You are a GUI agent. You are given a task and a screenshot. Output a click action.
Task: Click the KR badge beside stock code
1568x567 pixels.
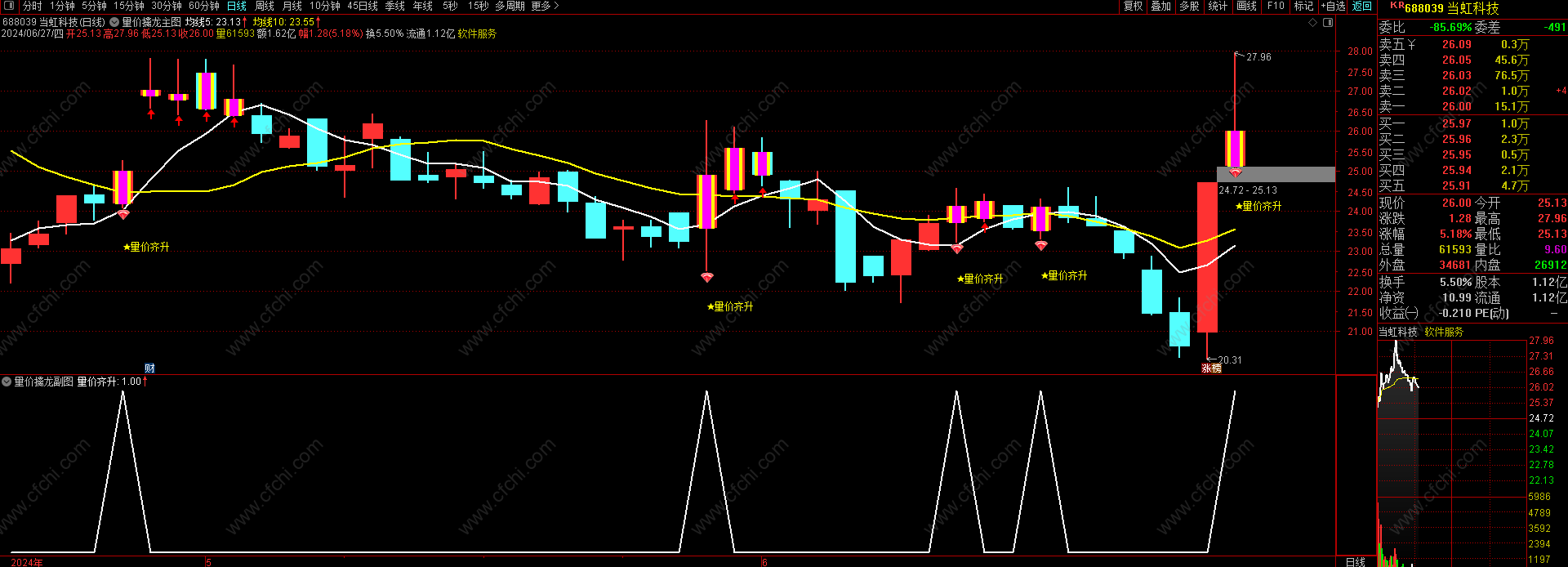[x=1396, y=5]
